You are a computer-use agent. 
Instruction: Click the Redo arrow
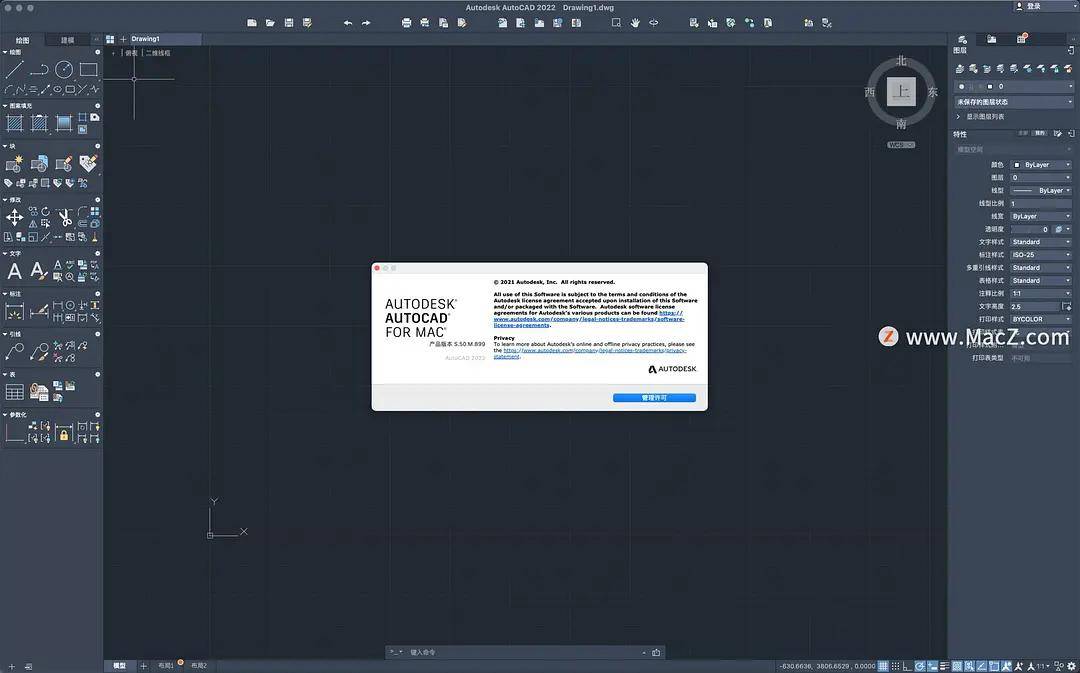tap(366, 23)
